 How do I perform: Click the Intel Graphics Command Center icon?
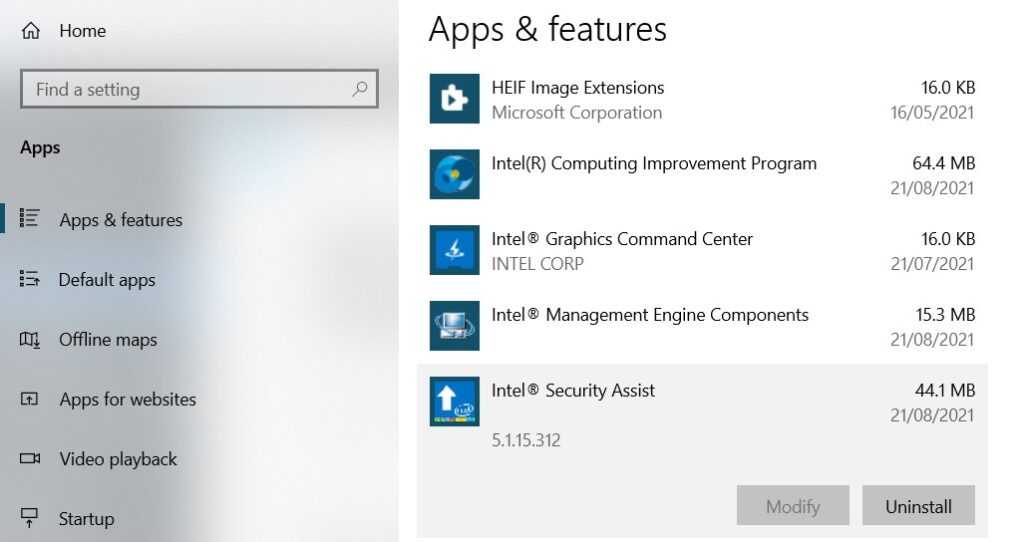pos(454,250)
